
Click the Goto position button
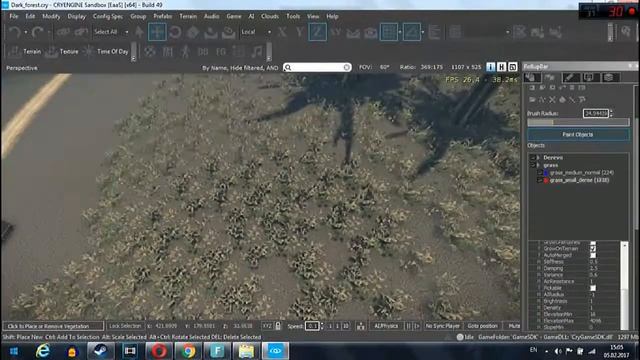[x=482, y=326]
